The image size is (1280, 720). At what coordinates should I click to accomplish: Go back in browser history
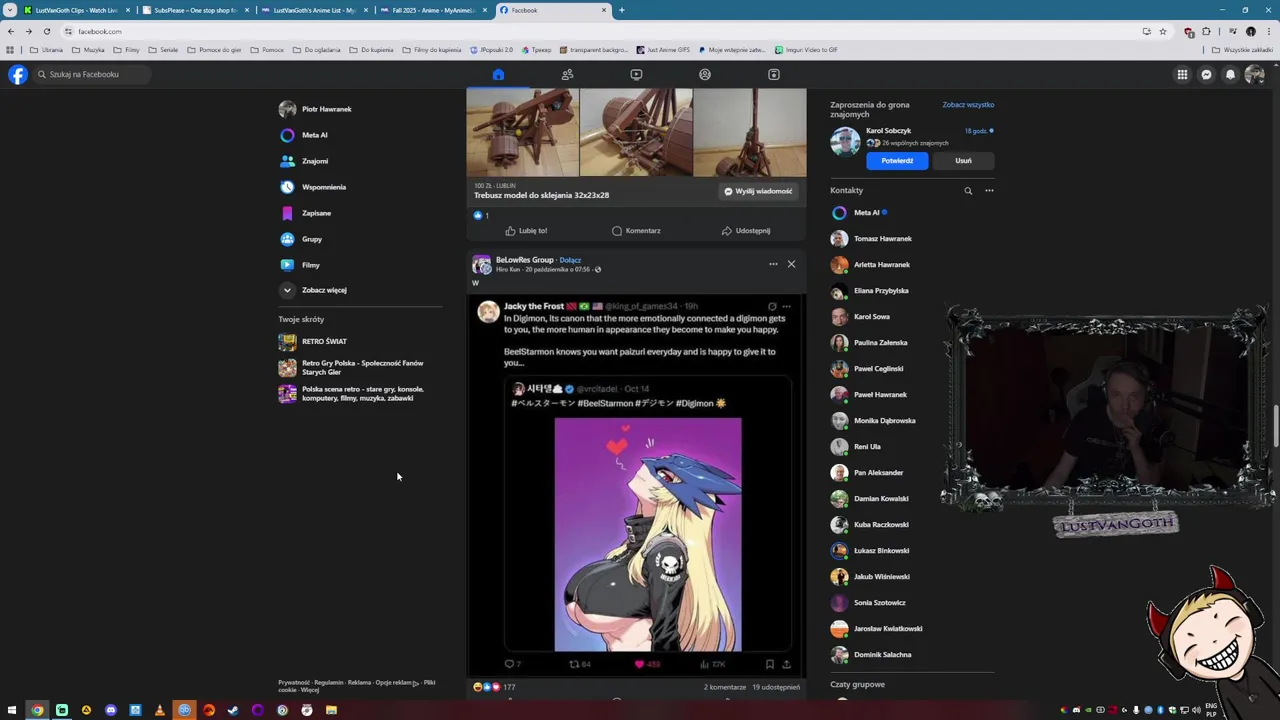11,31
